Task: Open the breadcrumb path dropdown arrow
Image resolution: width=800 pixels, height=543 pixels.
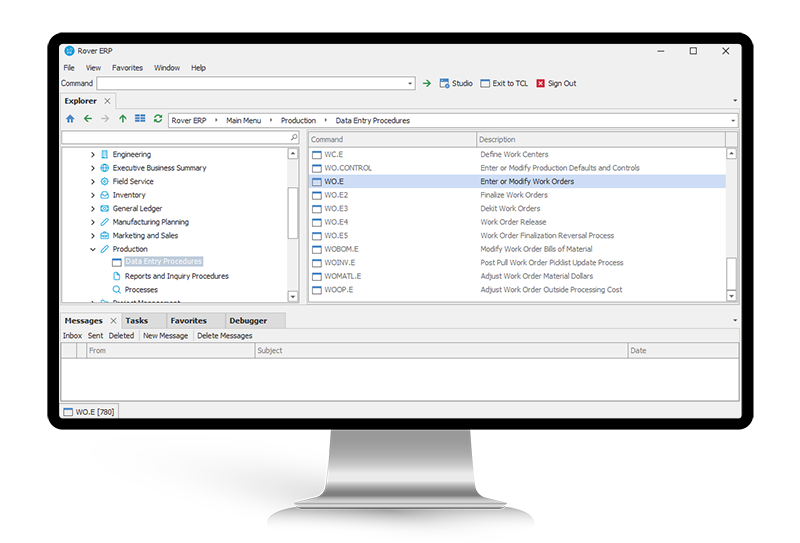Action: pyautogui.click(x=733, y=121)
